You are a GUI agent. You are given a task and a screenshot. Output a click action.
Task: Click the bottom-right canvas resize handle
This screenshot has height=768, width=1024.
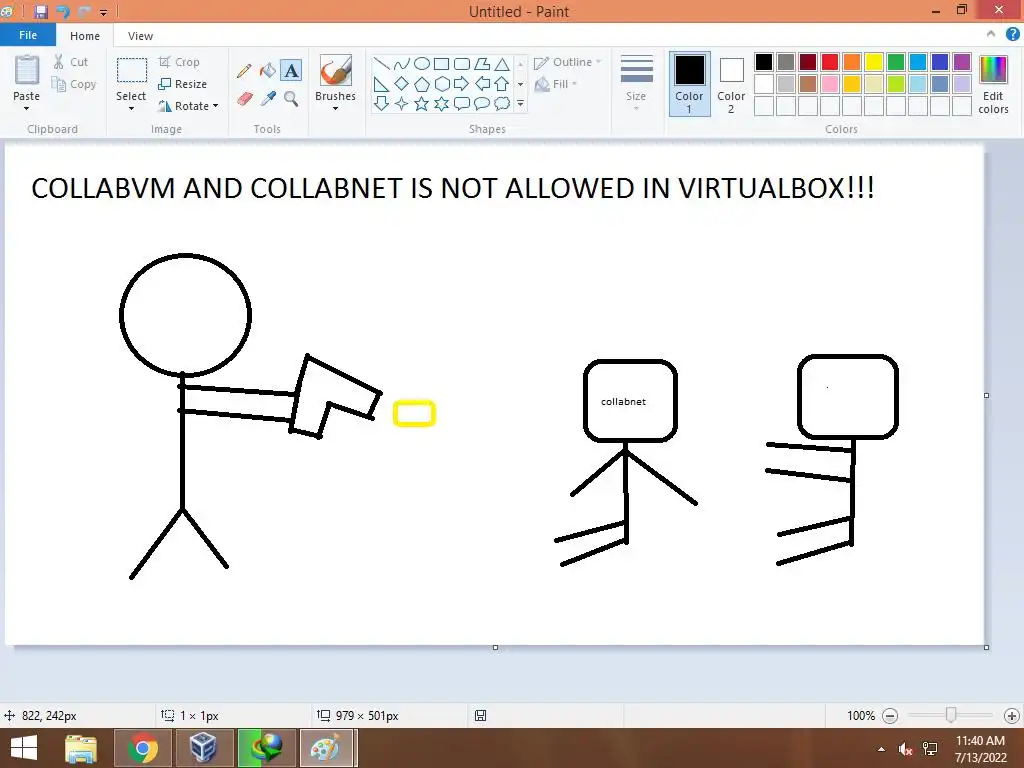[x=986, y=647]
